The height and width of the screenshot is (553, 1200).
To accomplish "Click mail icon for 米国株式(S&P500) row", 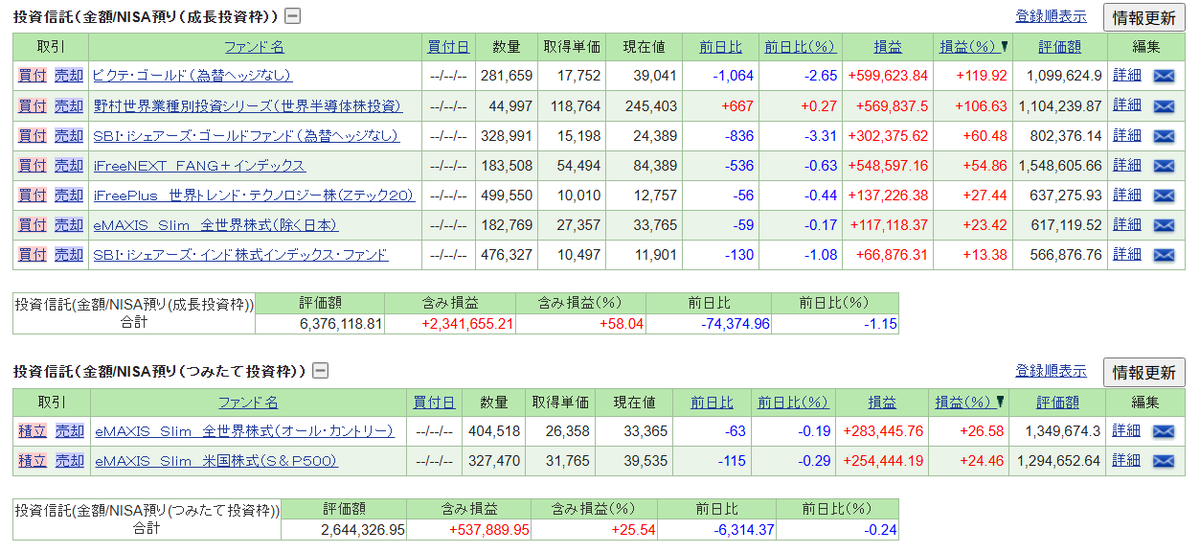I will tap(1163, 462).
